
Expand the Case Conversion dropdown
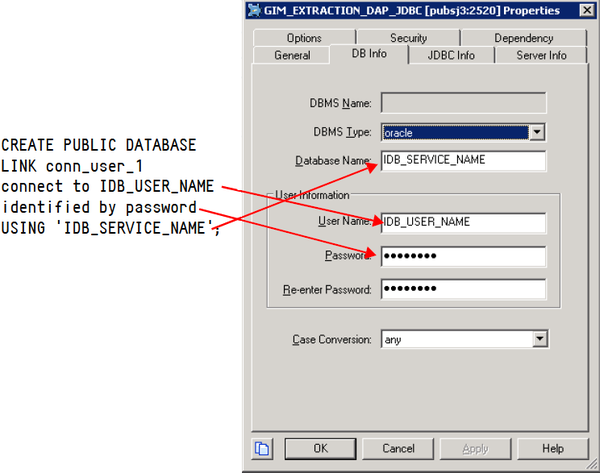[540, 340]
